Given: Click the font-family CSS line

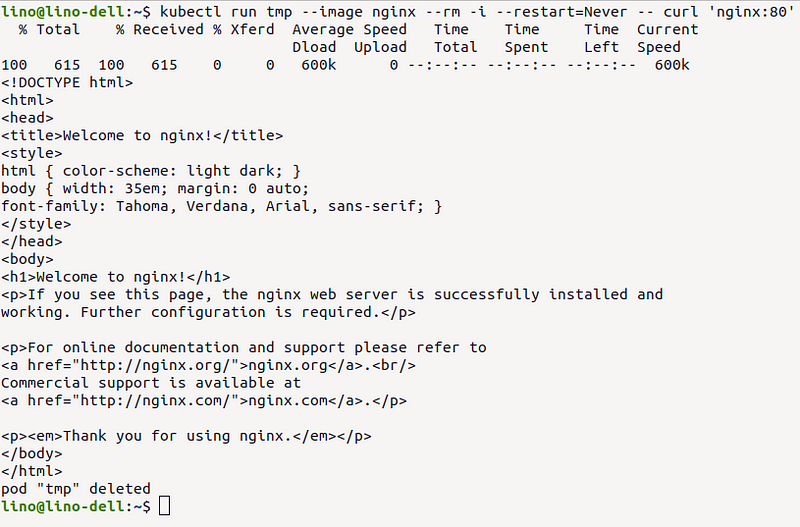Looking at the screenshot, I should (x=221, y=206).
